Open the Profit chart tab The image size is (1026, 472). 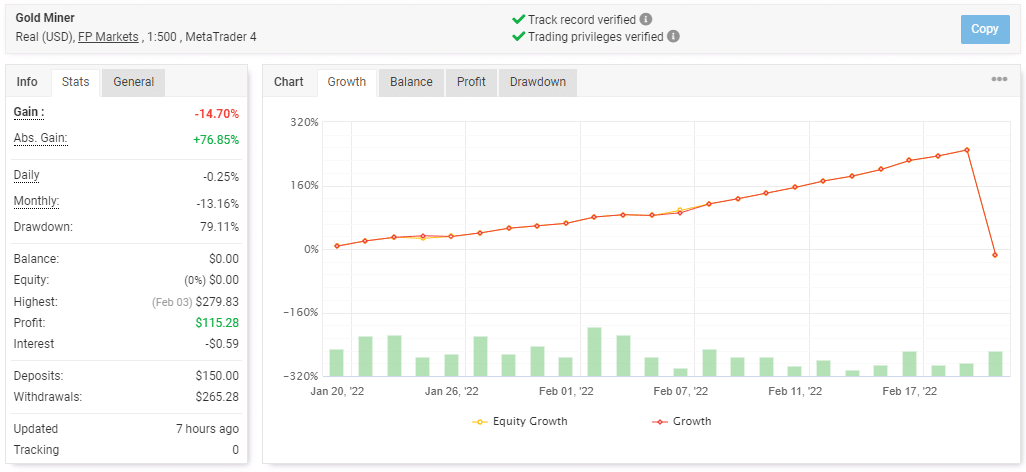(471, 82)
